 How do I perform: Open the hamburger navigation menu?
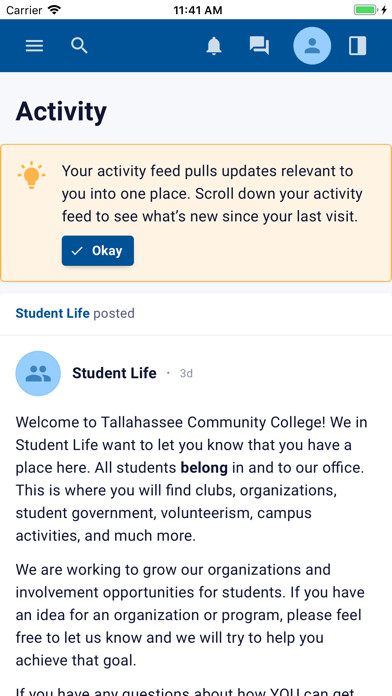coord(34,46)
